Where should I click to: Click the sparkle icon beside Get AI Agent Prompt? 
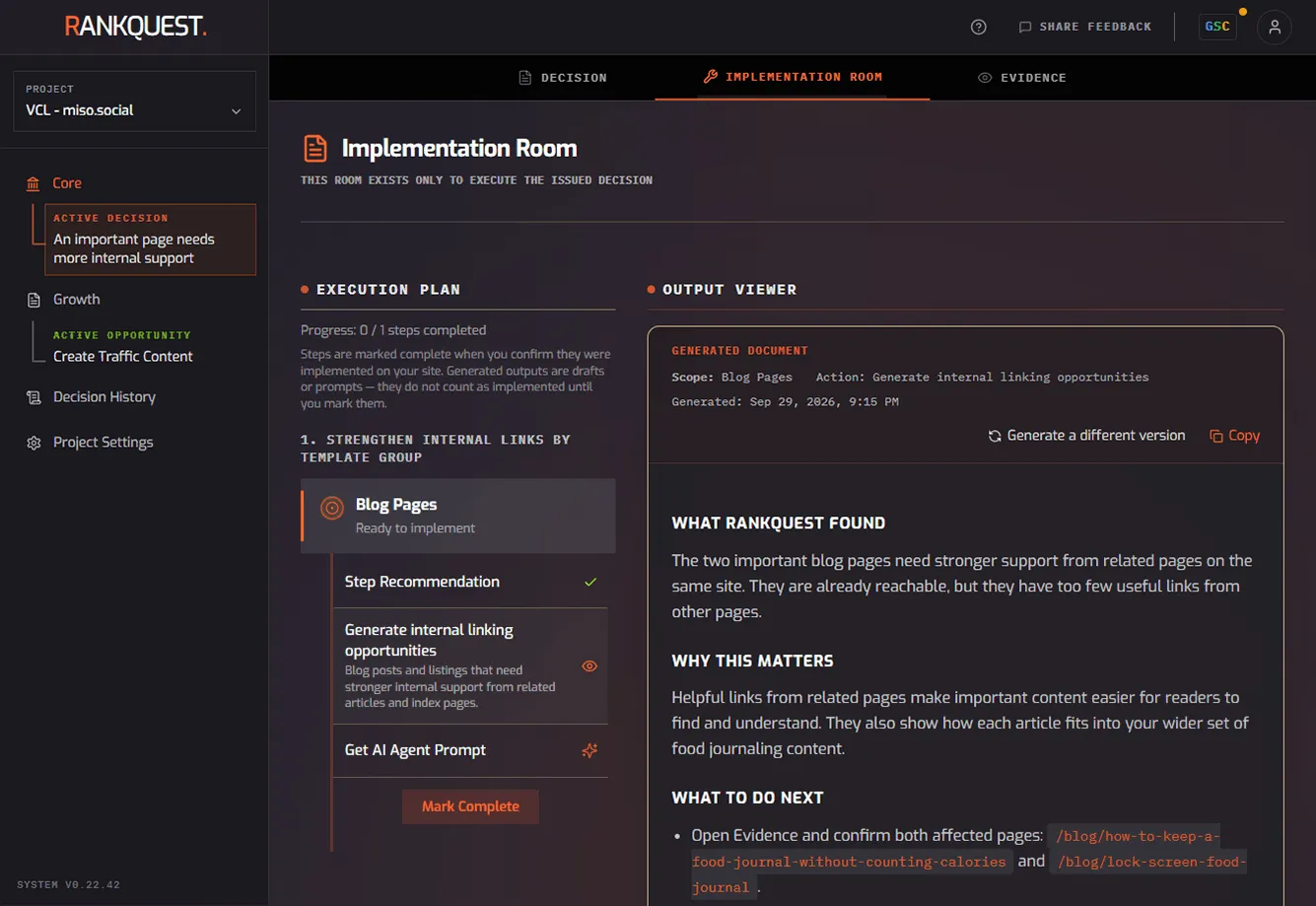tap(589, 750)
